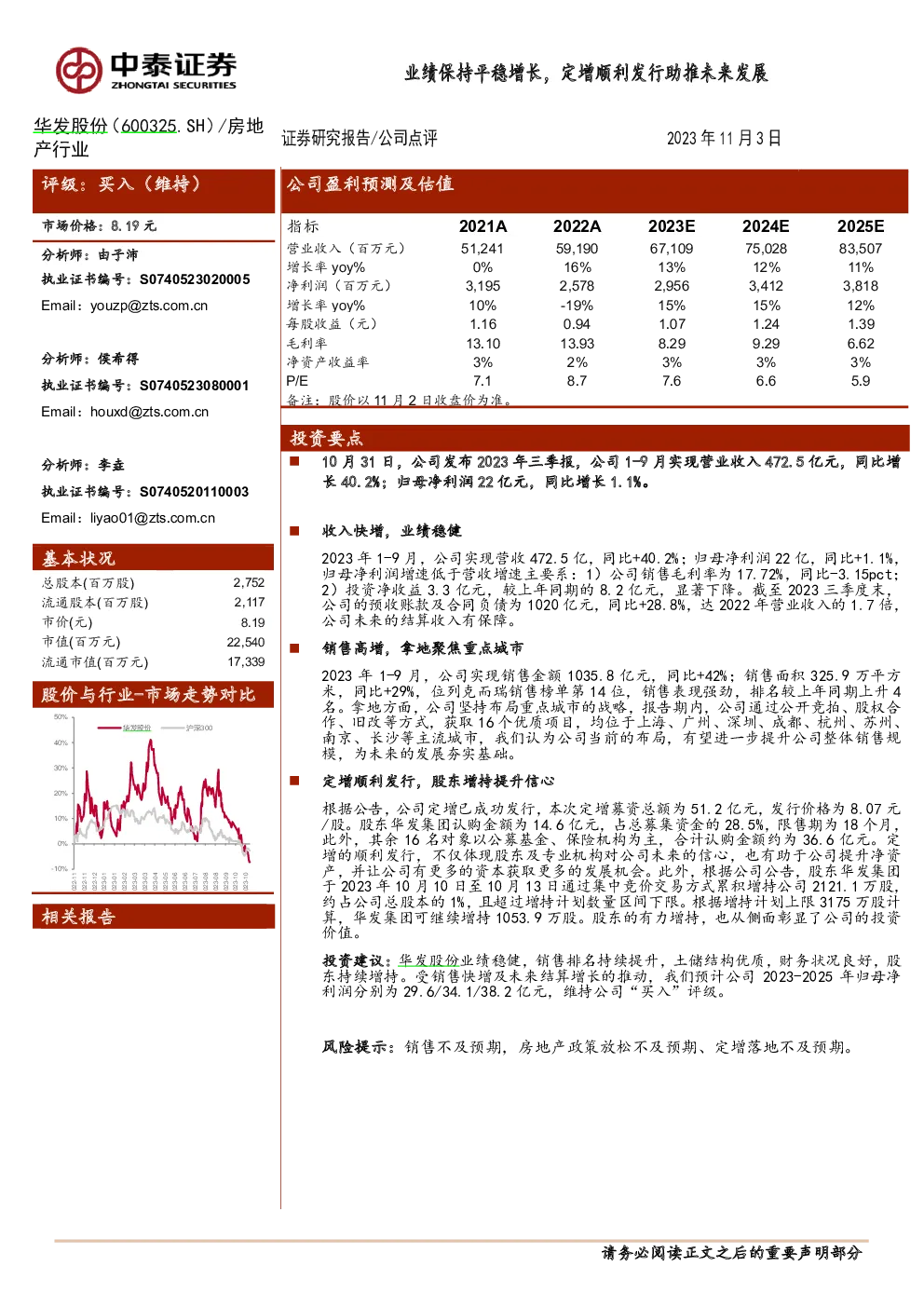The width and height of the screenshot is (924, 1307).
Task: Click the red bullet beside 销售高增，拿地聚焦重点城市
Action: 294,647
